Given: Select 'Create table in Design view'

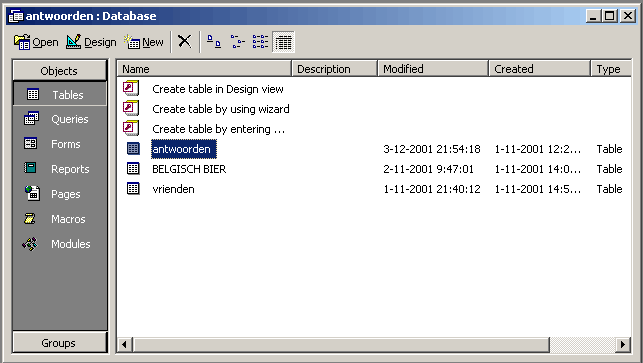Looking at the screenshot, I should [218, 89].
